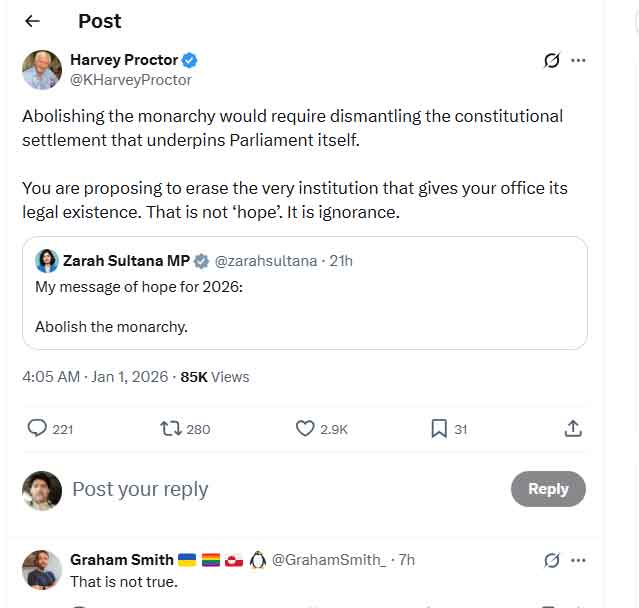Click Grok icon on Harvey Proctor's post

551,60
